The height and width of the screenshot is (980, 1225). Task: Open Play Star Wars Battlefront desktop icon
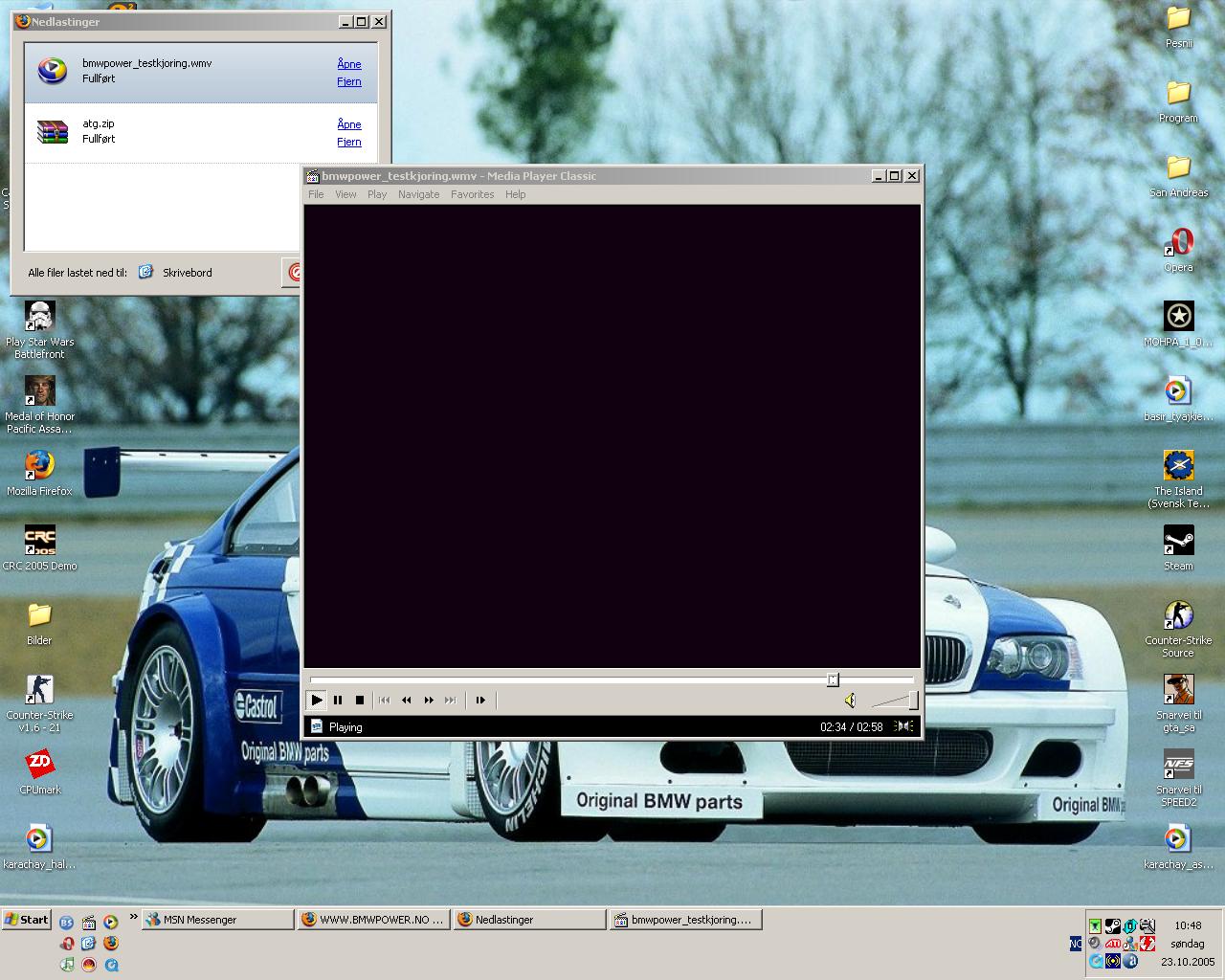coord(39,331)
